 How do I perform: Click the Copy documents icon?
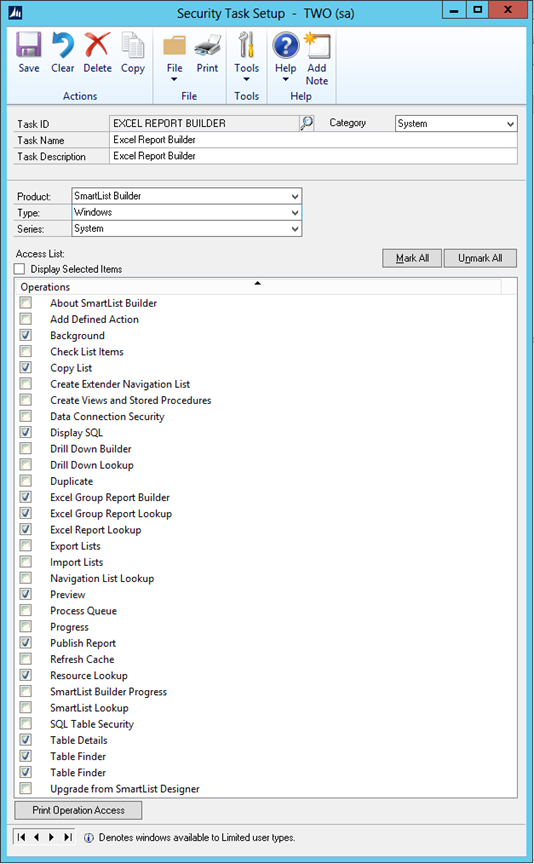[133, 45]
